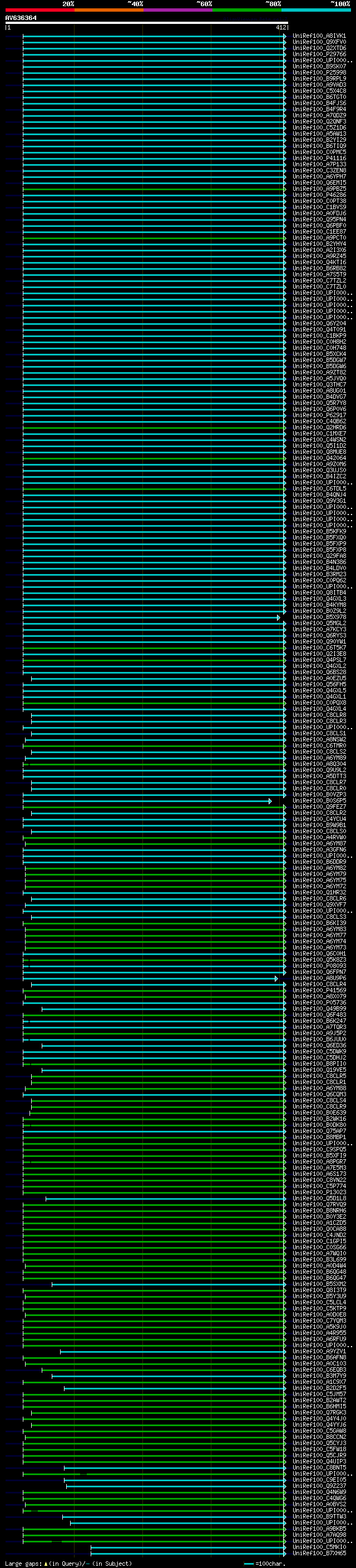Select the UniRef100_C0PQX8 label
The width and height of the screenshot is (356, 1568).
(x=319, y=703)
